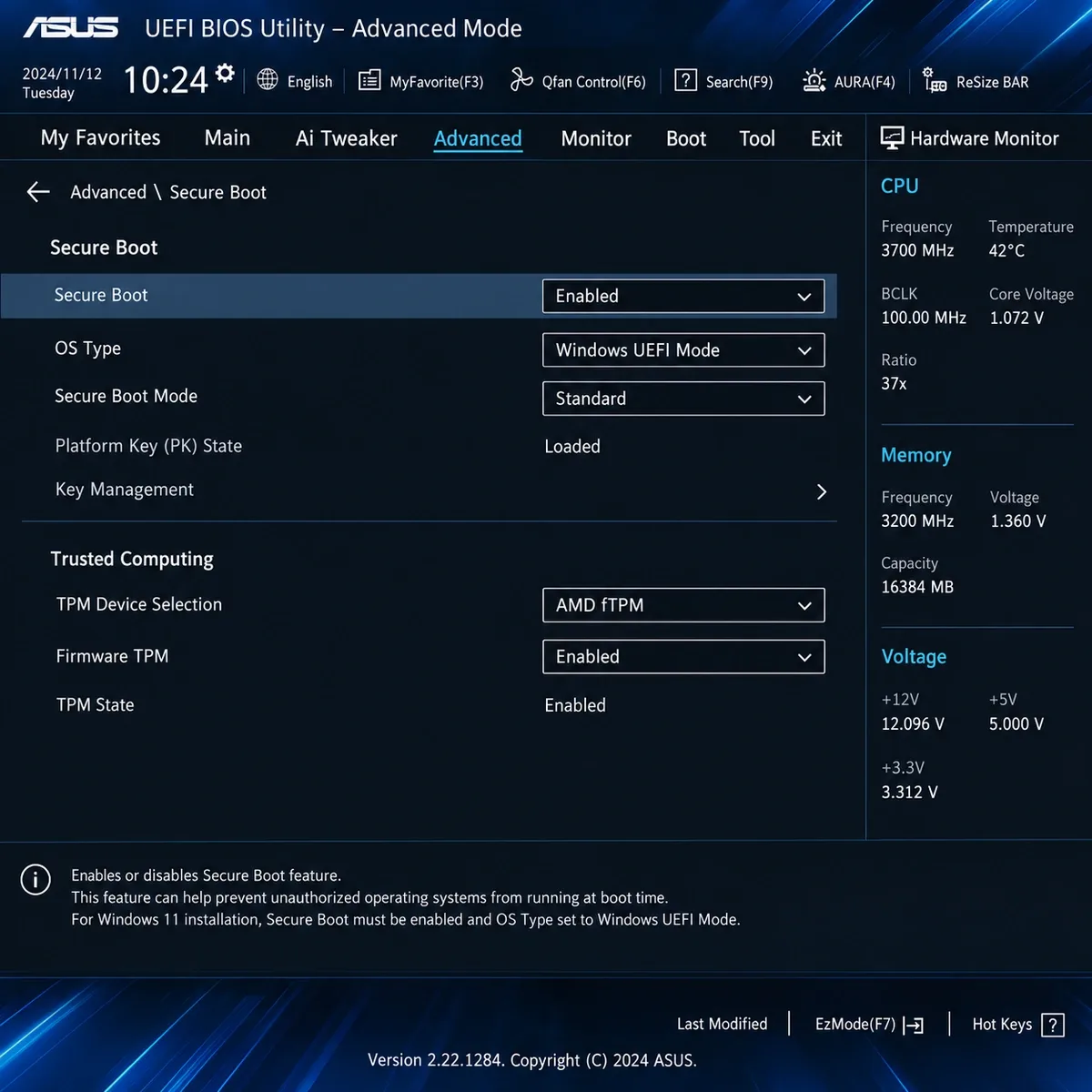Click the Version 2.22.1284 copyright text
Viewport: 1092px width, 1092px height.
532,1060
